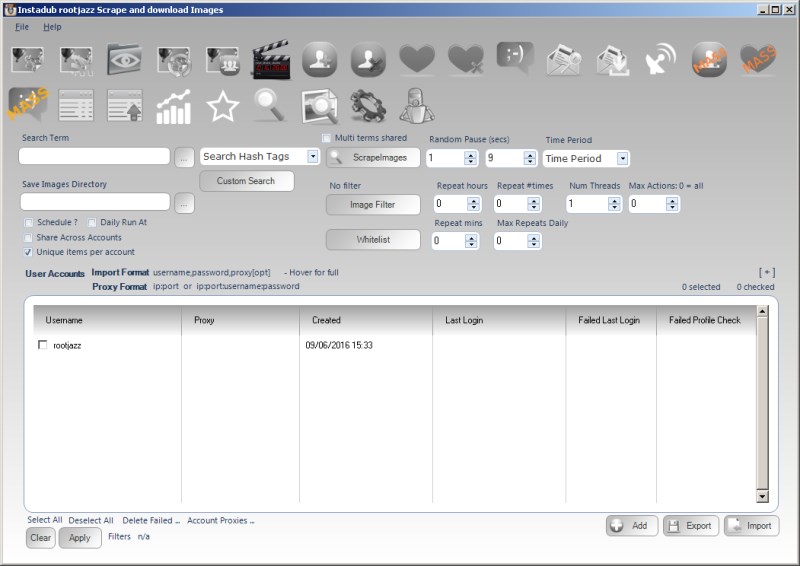Click into the Search Term input field
The width and height of the screenshot is (800, 566).
pos(94,156)
